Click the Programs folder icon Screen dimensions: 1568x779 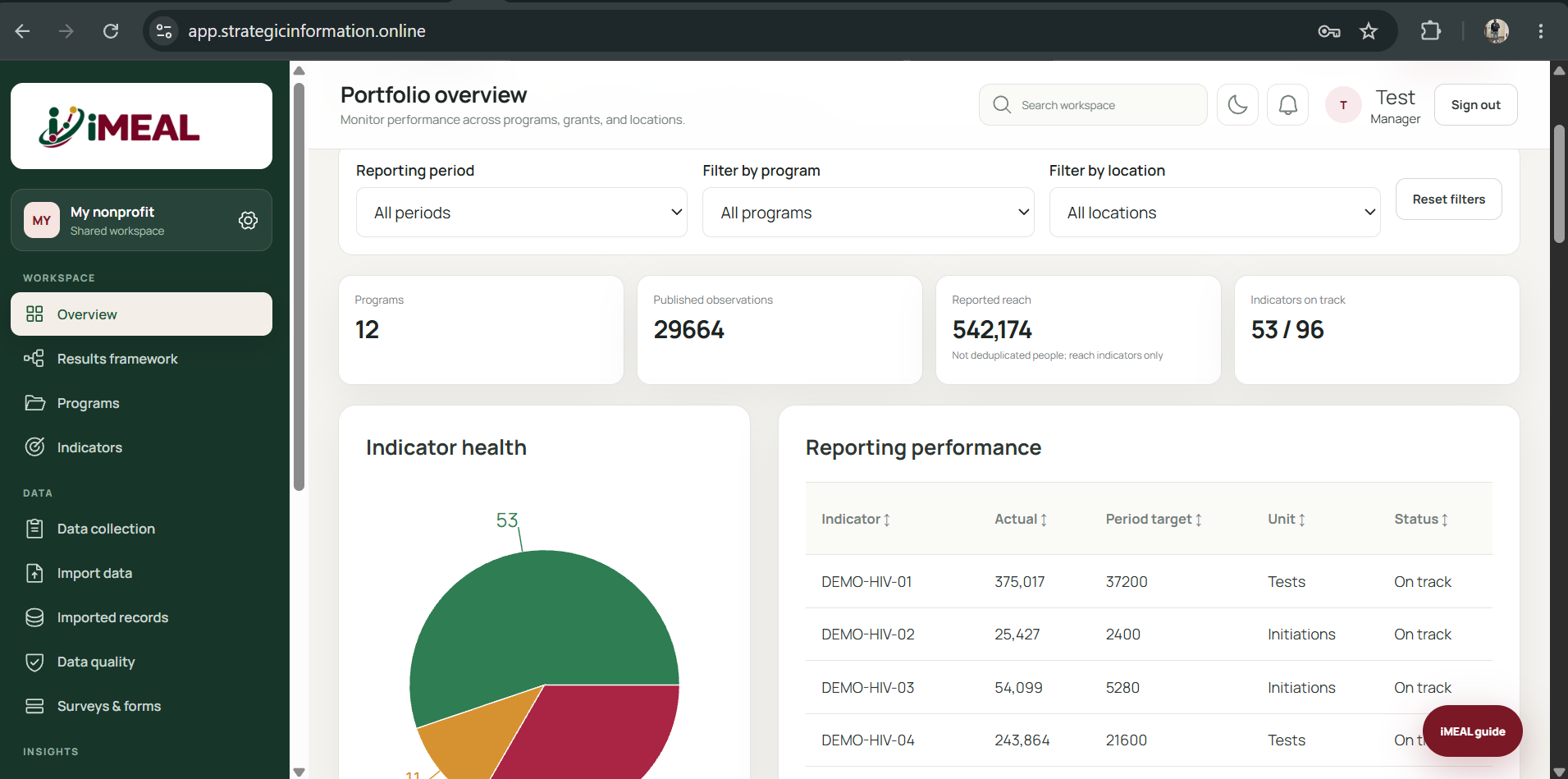tap(34, 403)
